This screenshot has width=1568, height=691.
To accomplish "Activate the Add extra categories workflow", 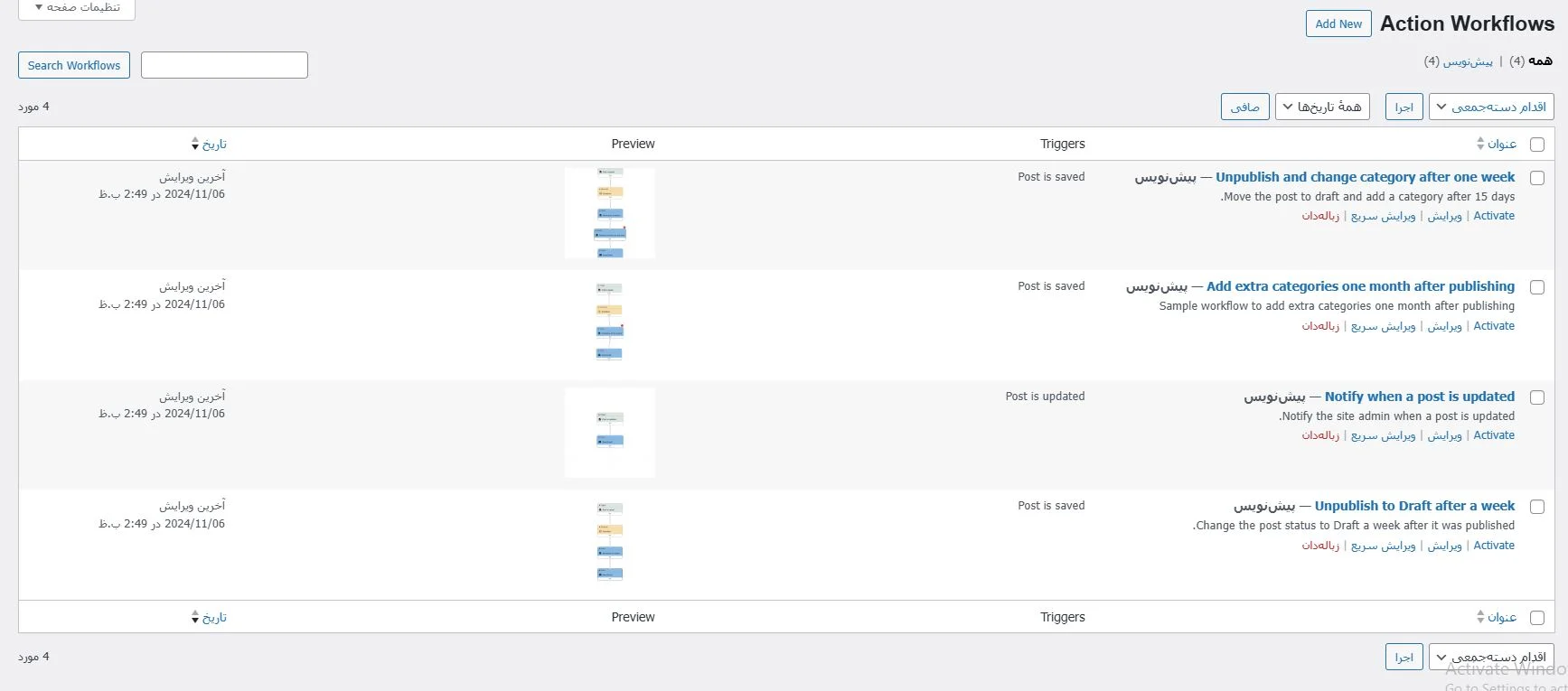I will 1494,326.
